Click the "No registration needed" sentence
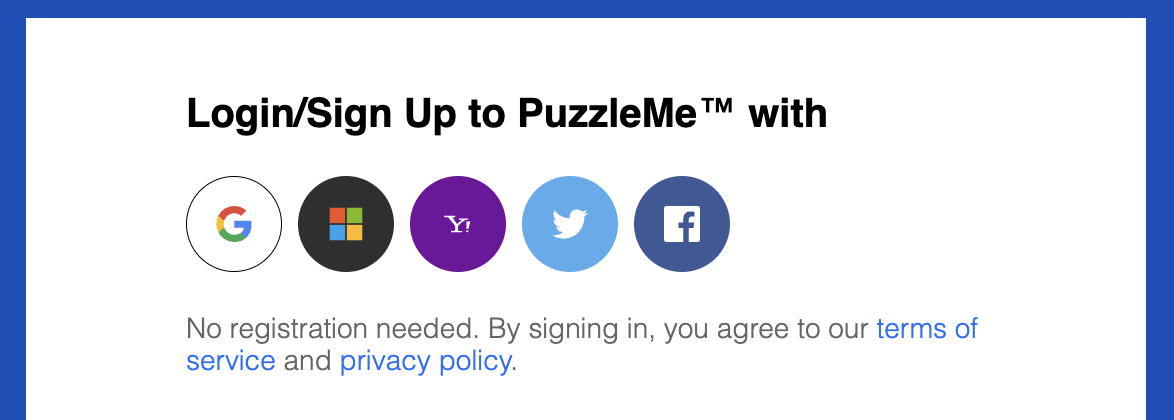 (x=333, y=329)
